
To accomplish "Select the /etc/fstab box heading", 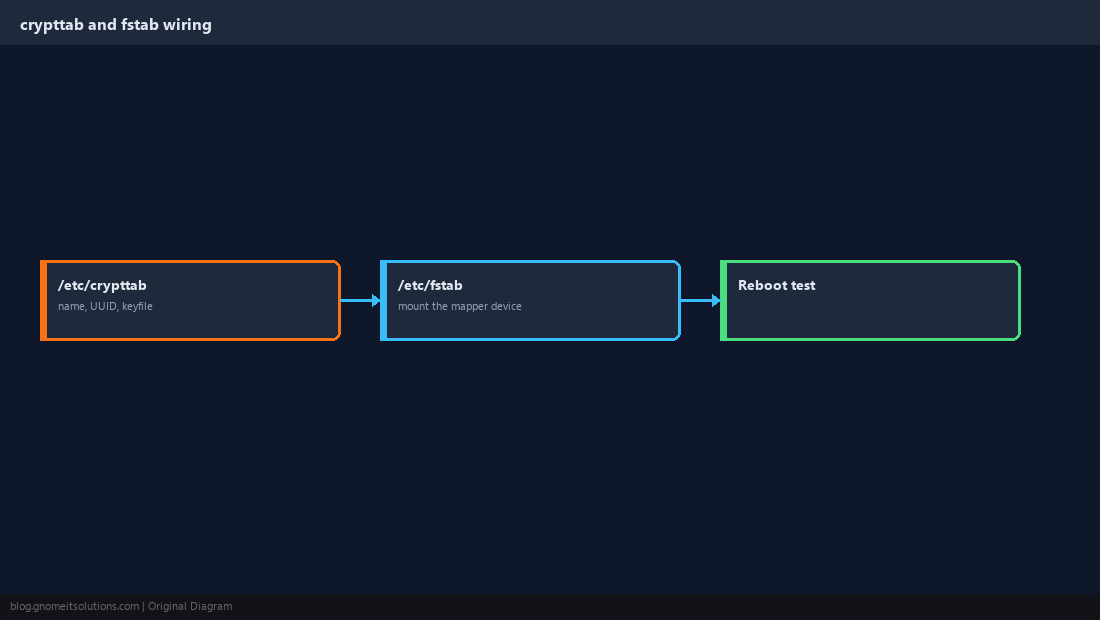I will pyautogui.click(x=430, y=285).
